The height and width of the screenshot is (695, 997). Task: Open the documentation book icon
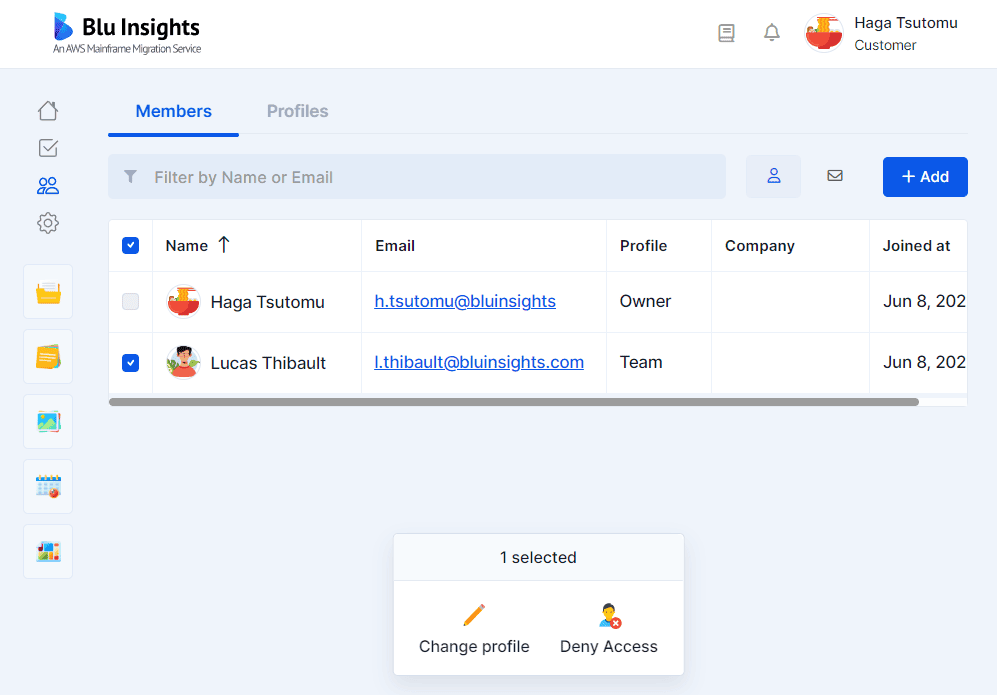727,33
